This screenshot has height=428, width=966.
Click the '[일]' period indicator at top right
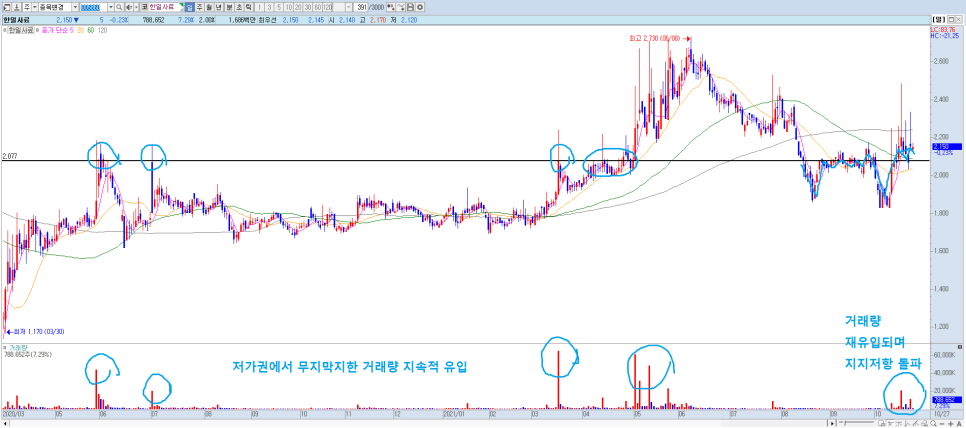tap(941, 19)
